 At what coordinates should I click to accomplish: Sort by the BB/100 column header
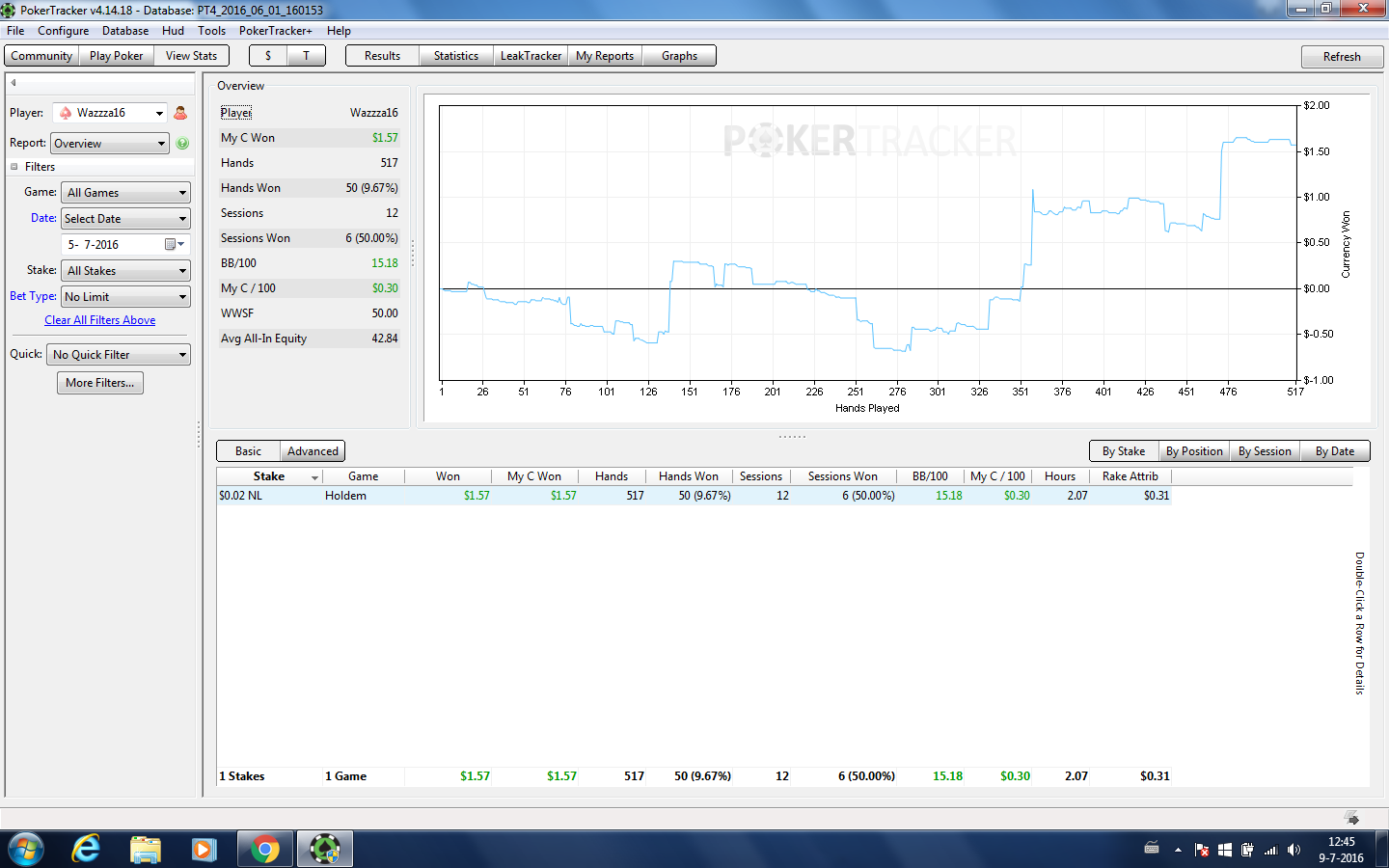point(930,476)
